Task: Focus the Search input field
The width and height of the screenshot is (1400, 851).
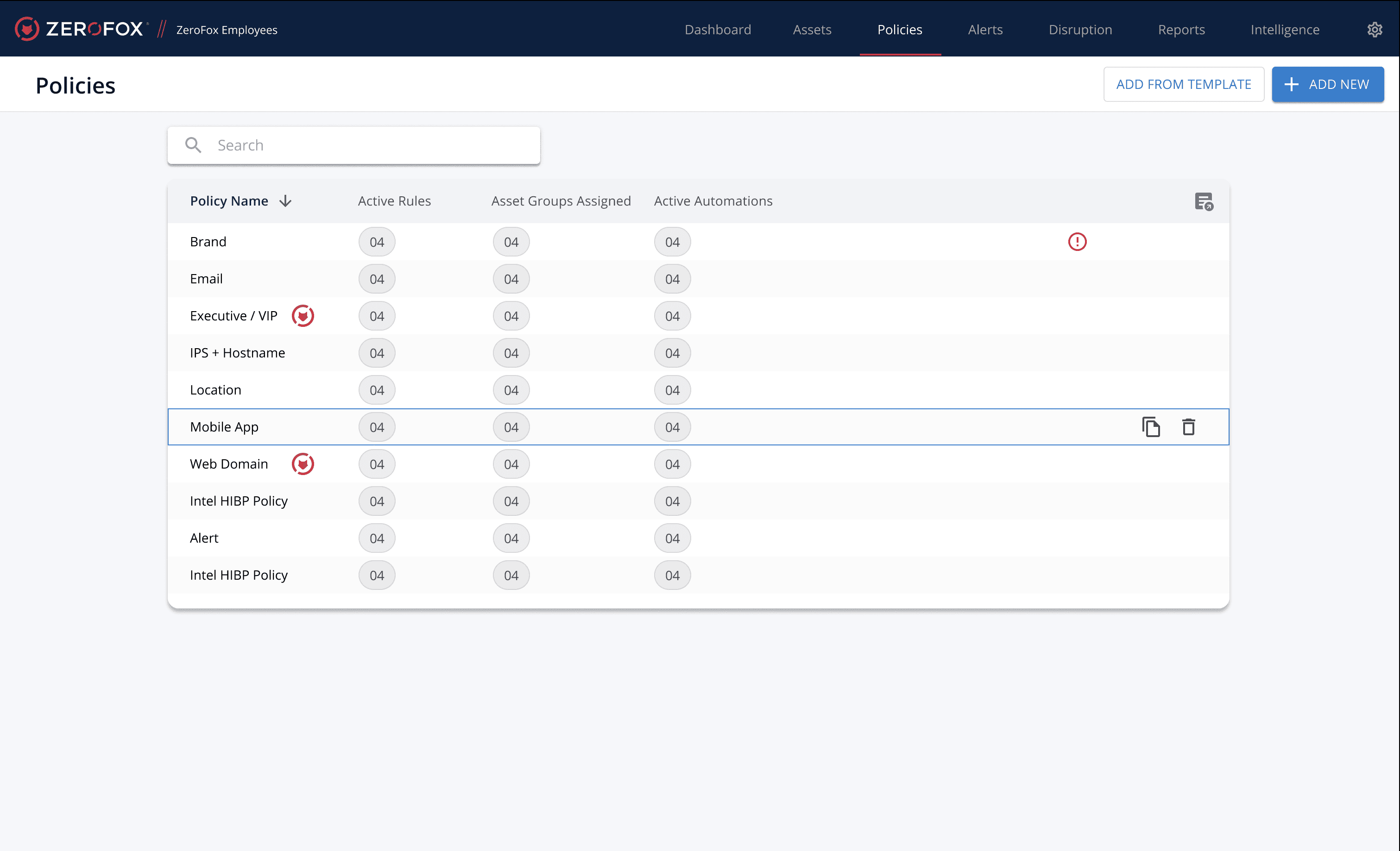Action: (x=369, y=145)
